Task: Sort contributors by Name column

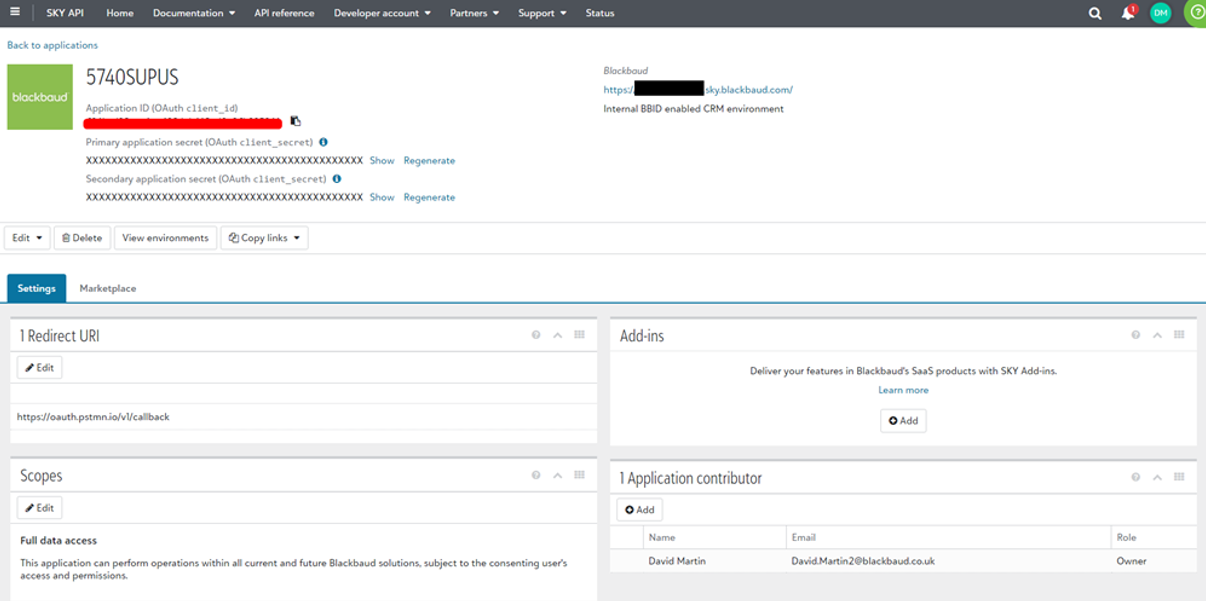Action: coord(662,538)
